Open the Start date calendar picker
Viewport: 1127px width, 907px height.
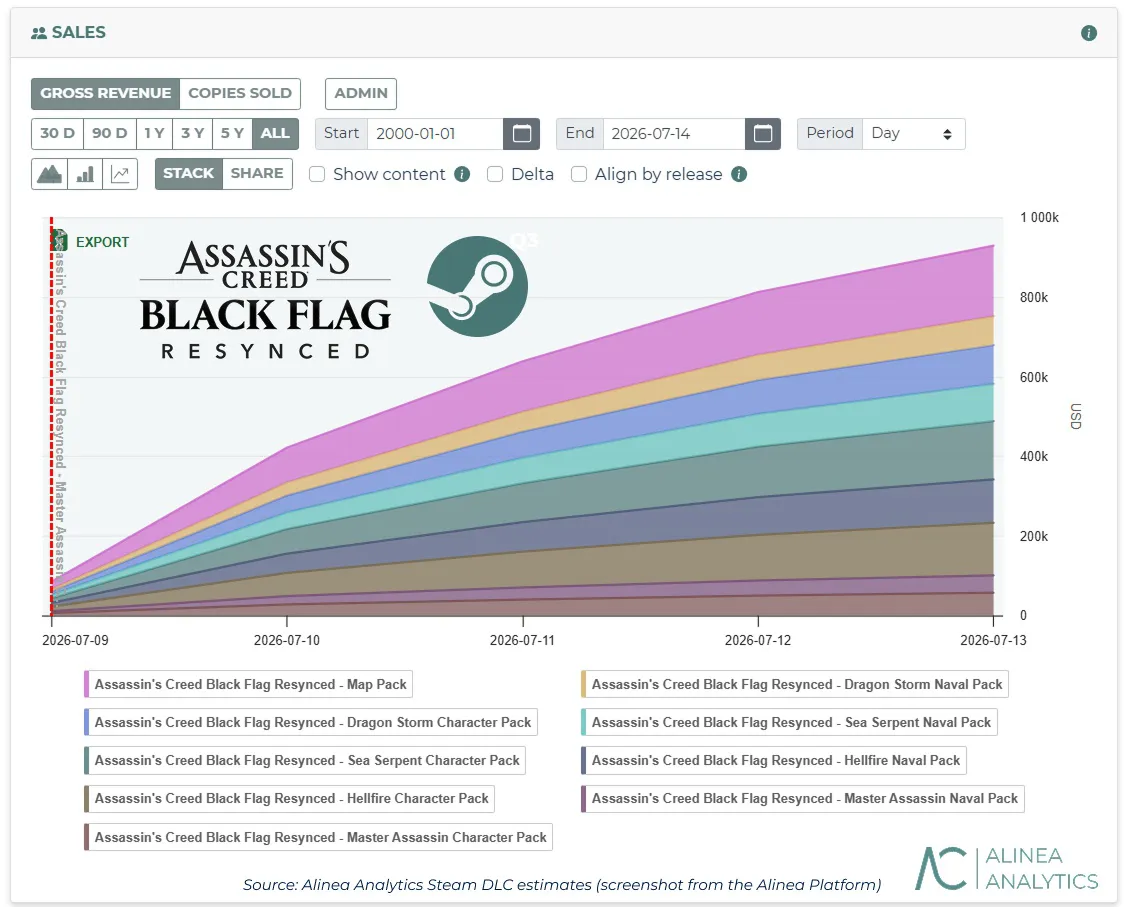click(x=522, y=134)
